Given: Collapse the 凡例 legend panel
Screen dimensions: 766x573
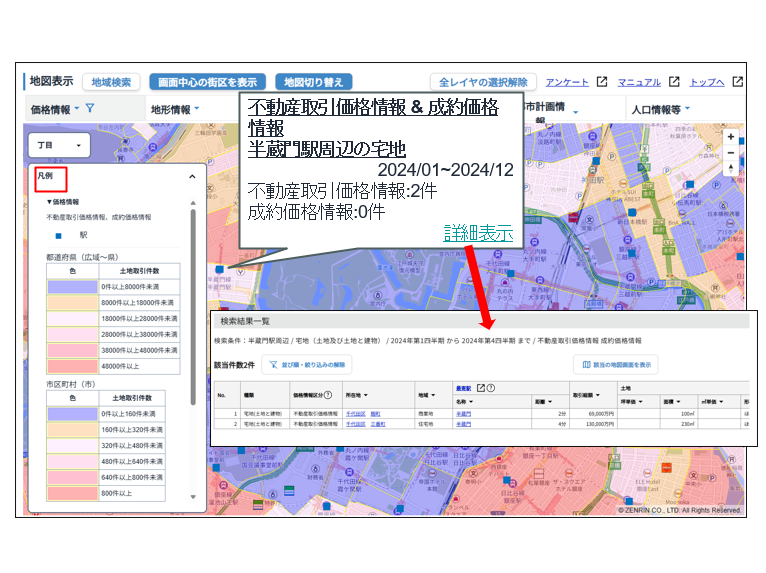Looking at the screenshot, I should click(x=192, y=176).
